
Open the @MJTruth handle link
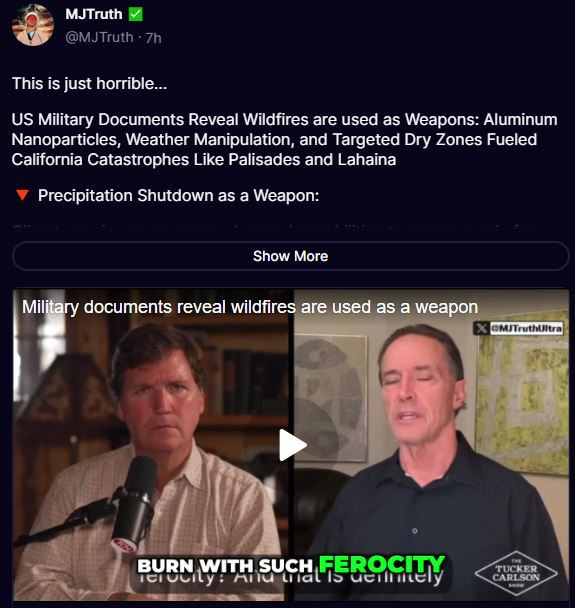(99, 38)
